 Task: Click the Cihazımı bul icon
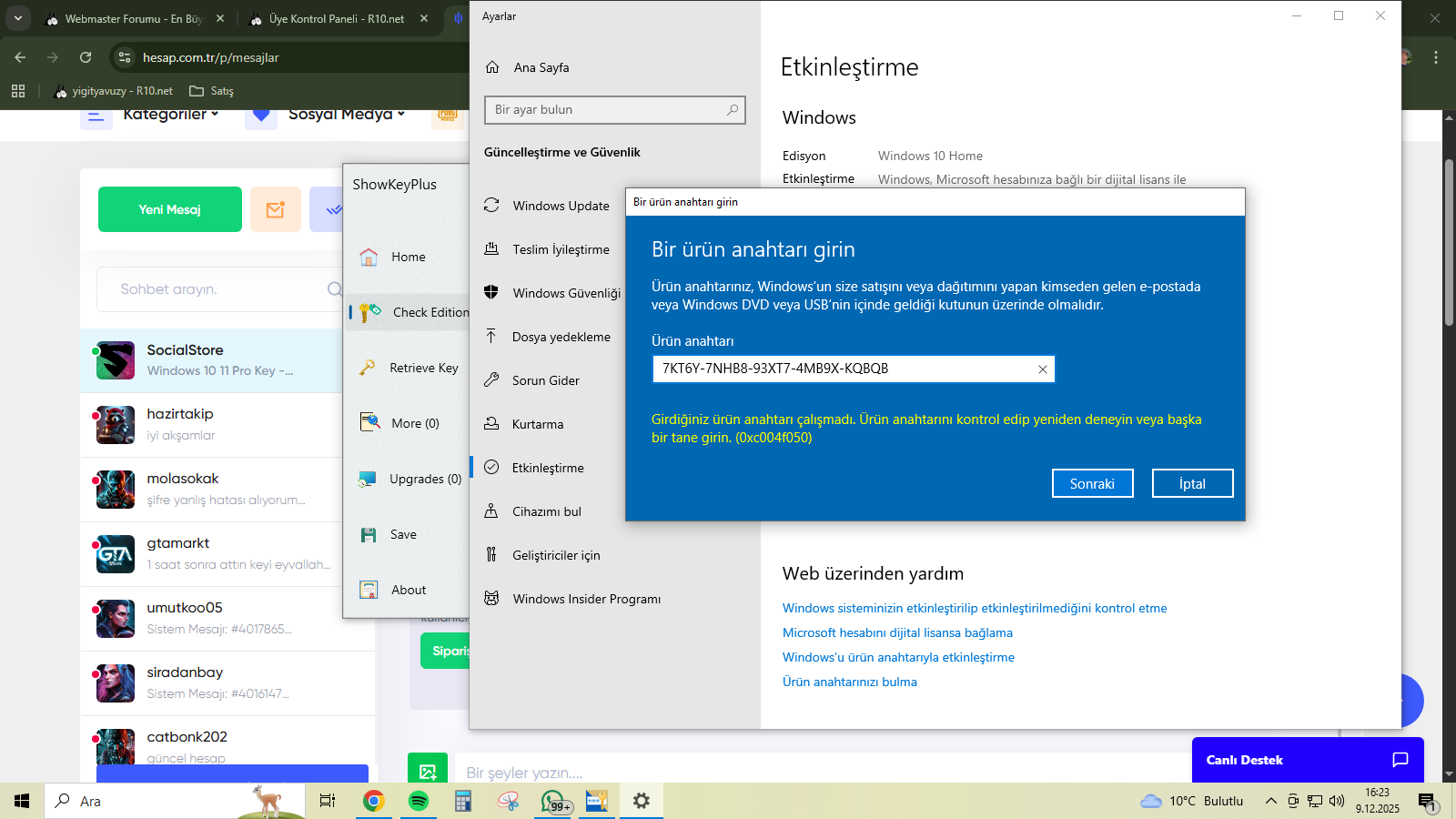491,511
